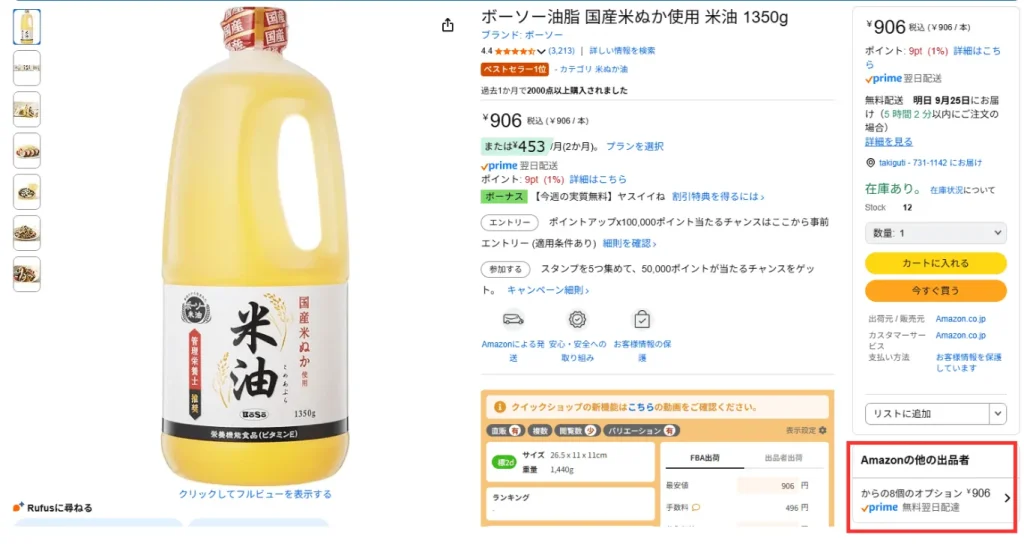Open the 数量 quantity dropdown
The width and height of the screenshot is (1024, 549).
coord(935,233)
